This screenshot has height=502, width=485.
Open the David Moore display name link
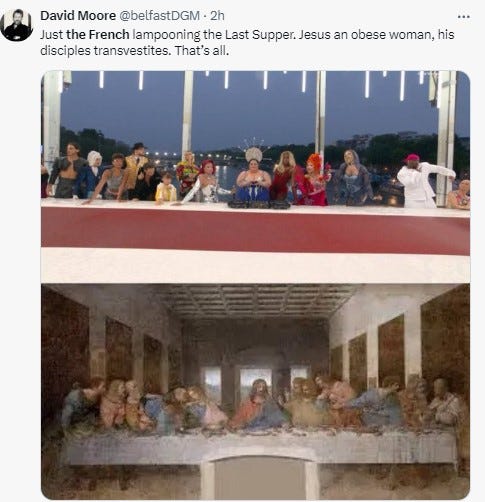[x=78, y=16]
